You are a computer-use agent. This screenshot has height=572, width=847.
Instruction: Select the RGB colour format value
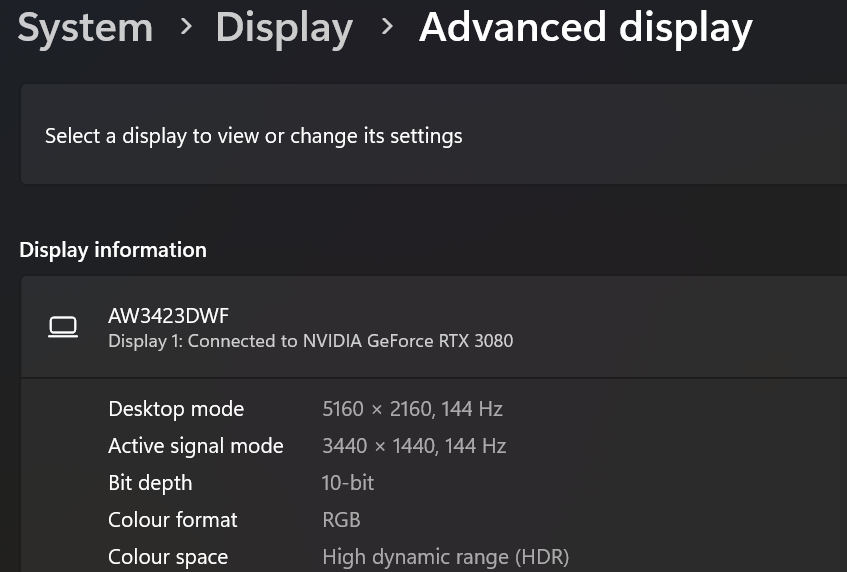341,520
